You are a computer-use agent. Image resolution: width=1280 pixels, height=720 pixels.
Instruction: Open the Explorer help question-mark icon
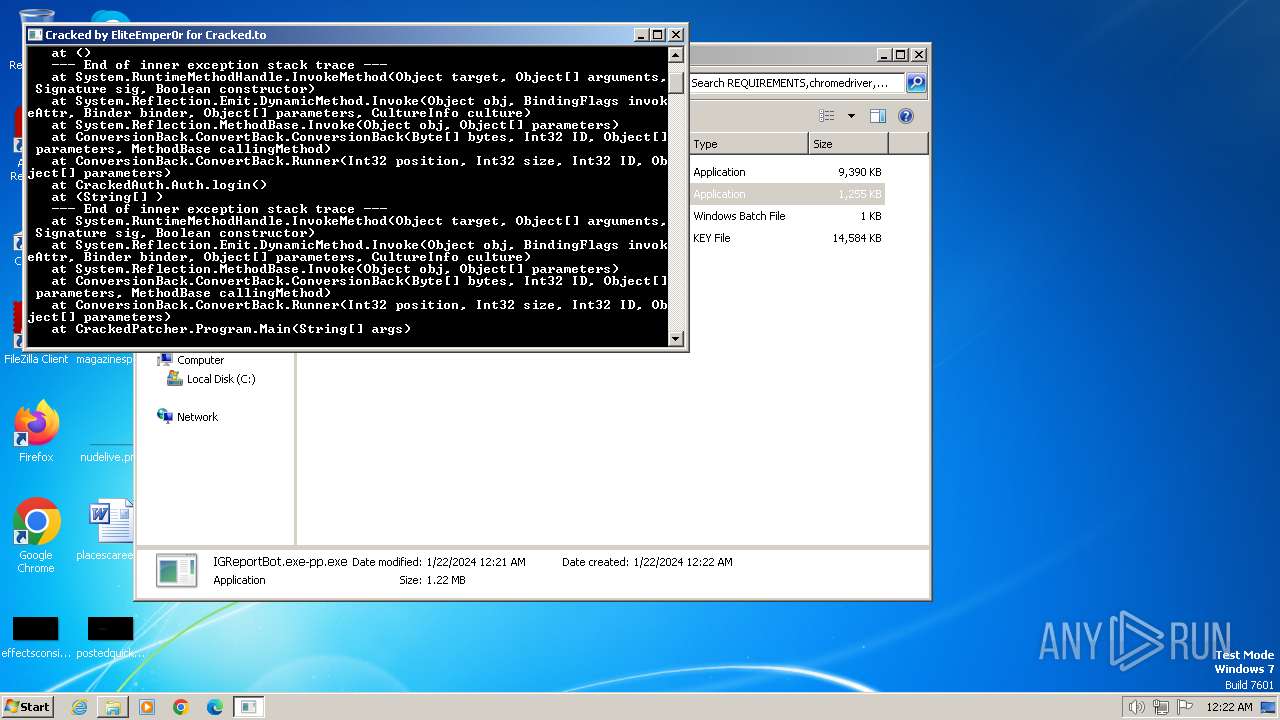pyautogui.click(x=905, y=116)
